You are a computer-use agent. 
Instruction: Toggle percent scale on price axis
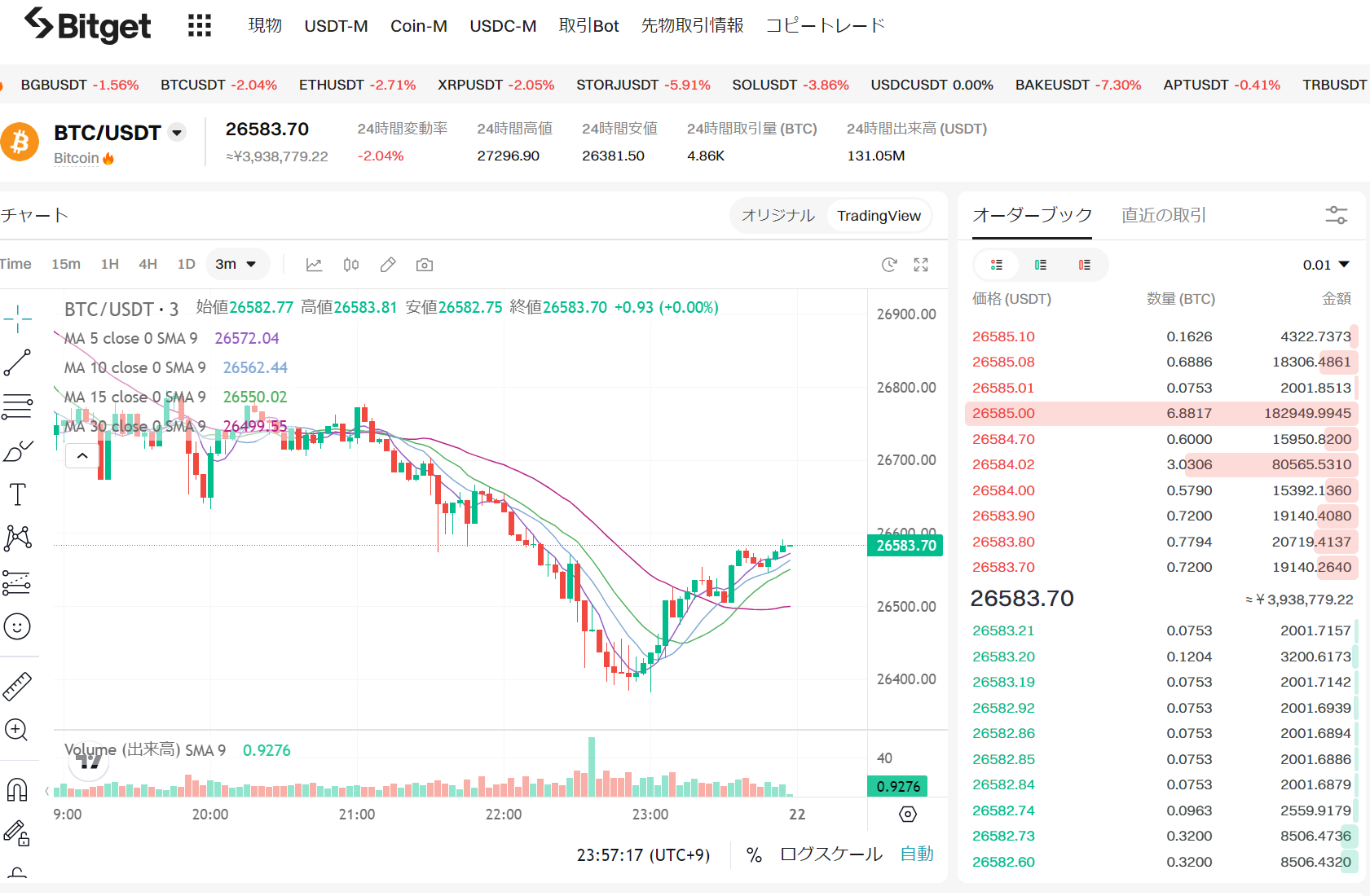[754, 854]
